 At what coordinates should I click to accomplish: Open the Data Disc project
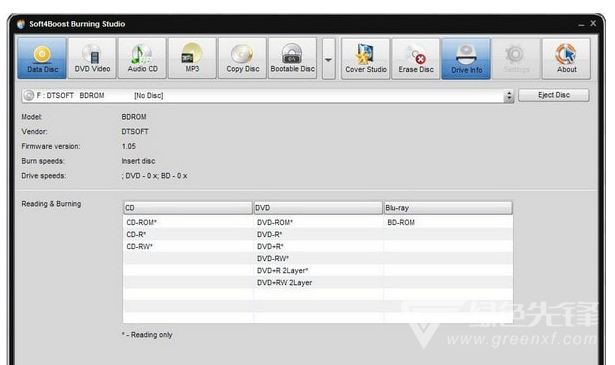[x=42, y=58]
